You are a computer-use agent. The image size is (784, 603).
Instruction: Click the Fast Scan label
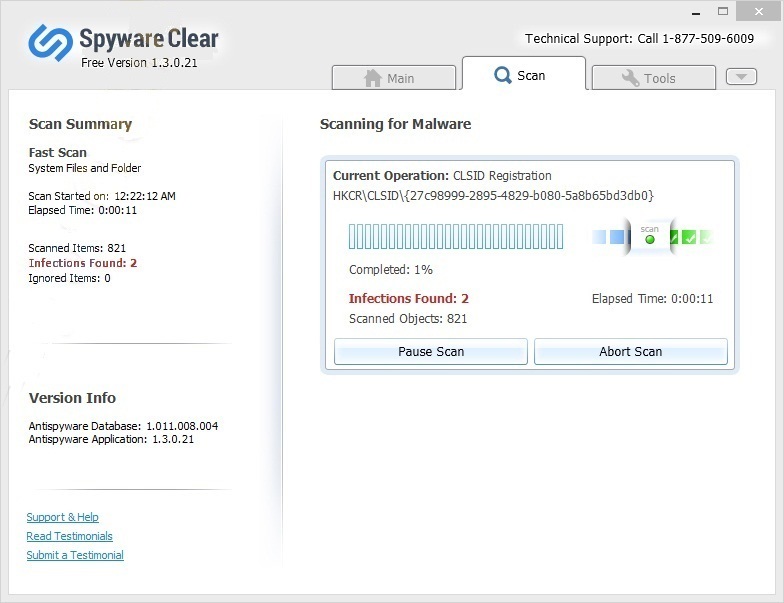[58, 152]
